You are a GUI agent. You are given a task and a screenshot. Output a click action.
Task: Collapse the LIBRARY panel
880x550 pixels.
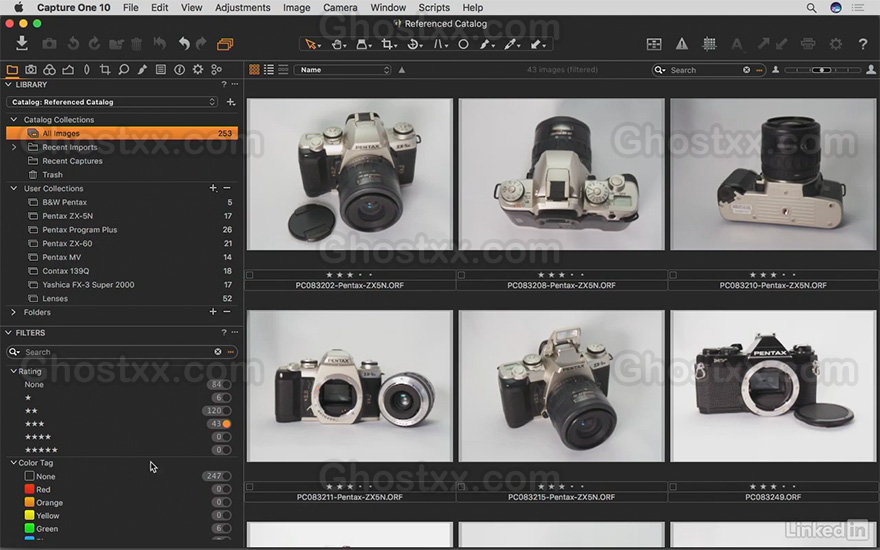coord(8,84)
